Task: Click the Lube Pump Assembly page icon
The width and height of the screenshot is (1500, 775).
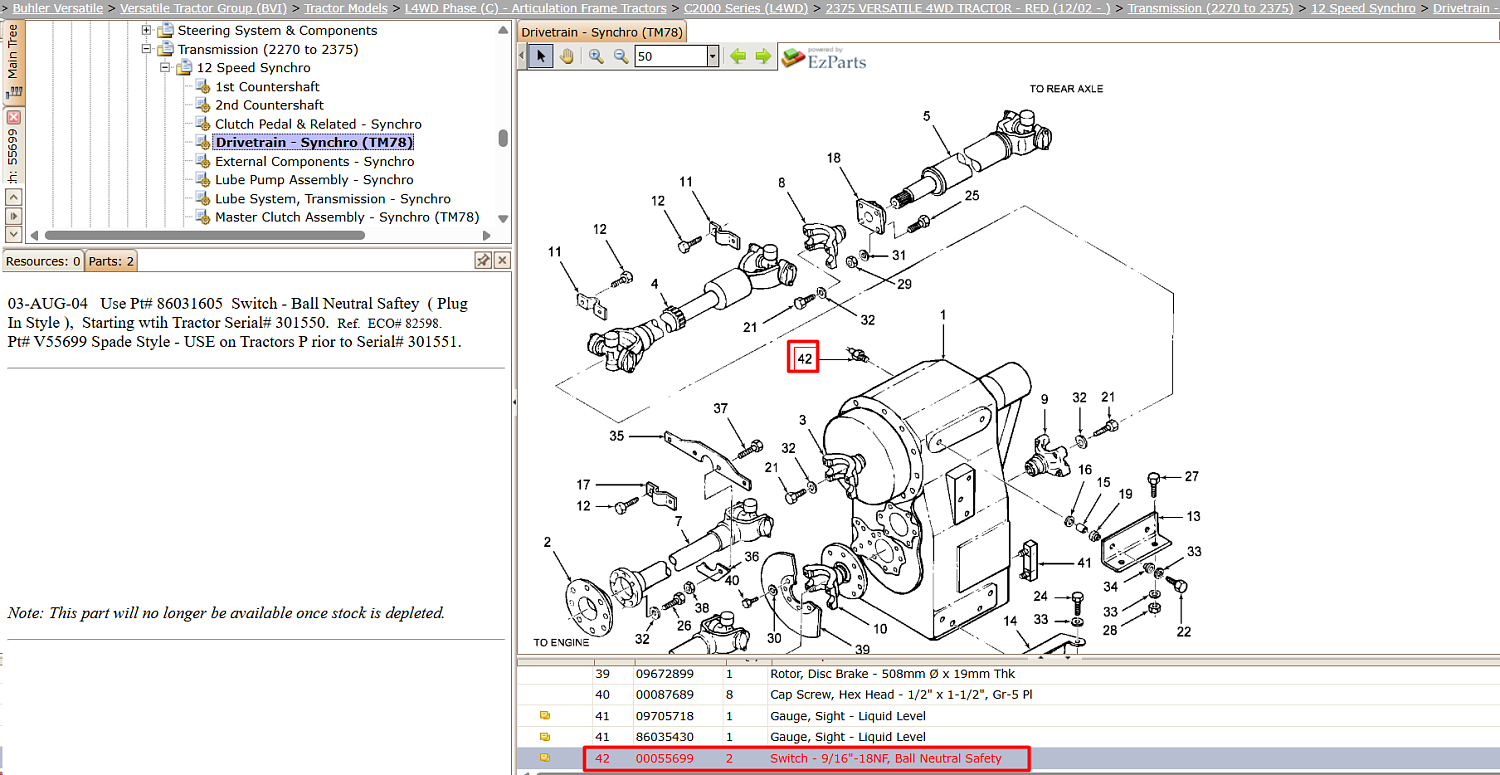Action: pos(203,180)
